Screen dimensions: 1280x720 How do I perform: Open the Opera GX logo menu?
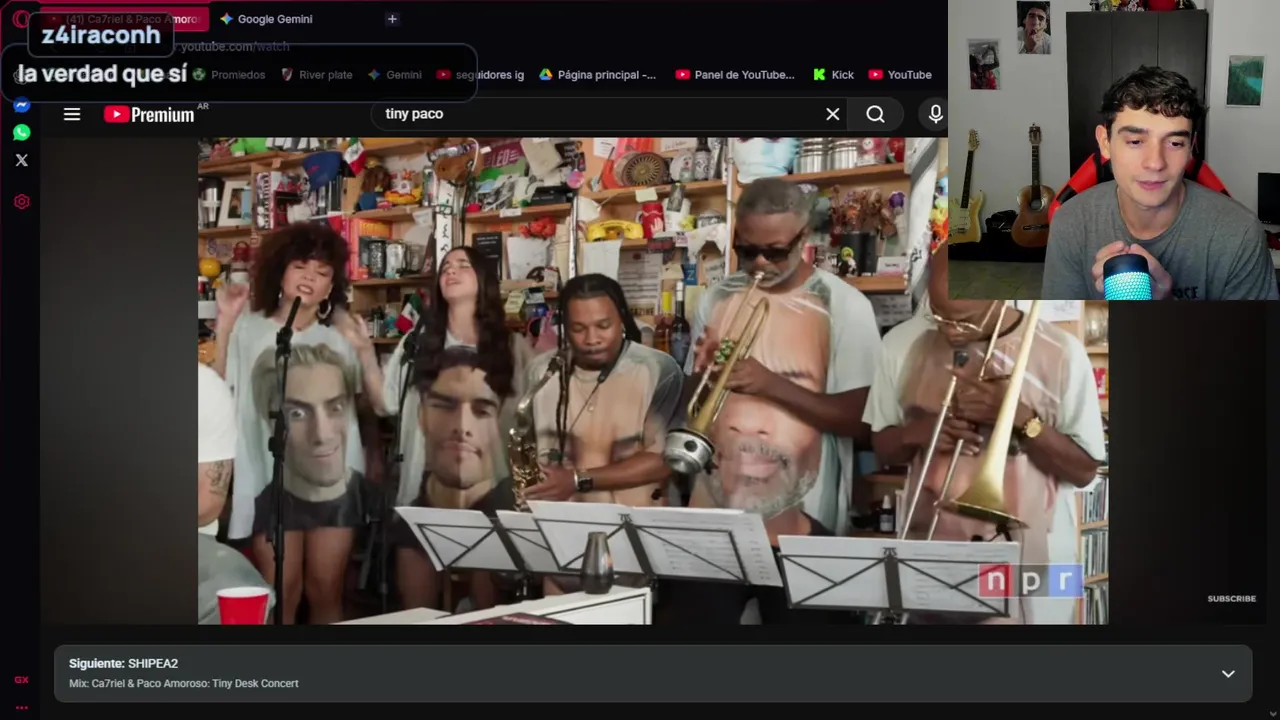click(x=20, y=19)
